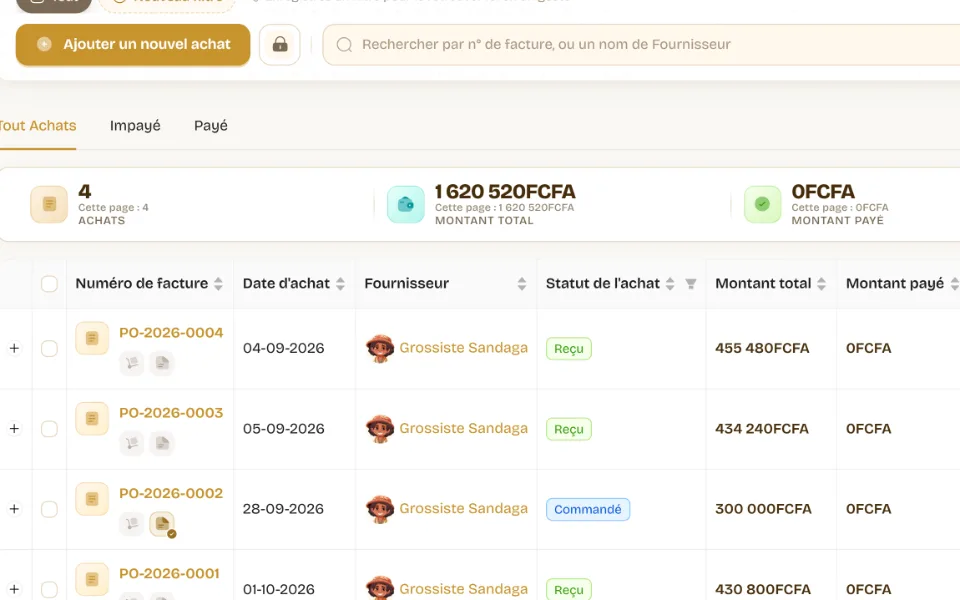Click the cart icon under PO-2026-0003
Viewport: 960px width, 600px height.
(132, 443)
